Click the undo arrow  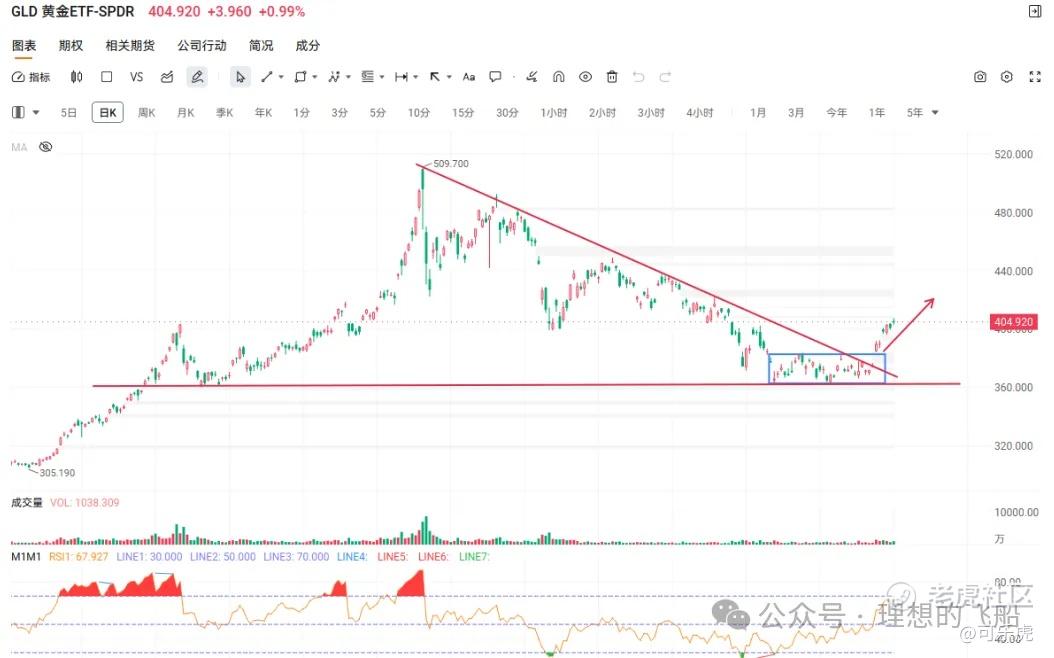click(639, 77)
